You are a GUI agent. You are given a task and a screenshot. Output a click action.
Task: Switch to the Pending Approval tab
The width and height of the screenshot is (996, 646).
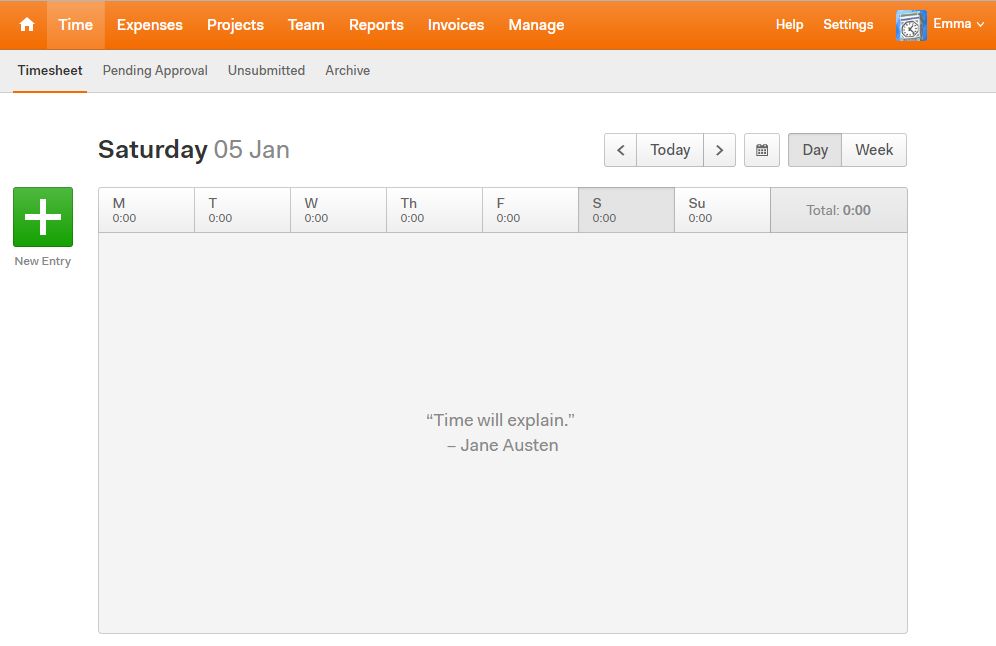pyautogui.click(x=154, y=70)
